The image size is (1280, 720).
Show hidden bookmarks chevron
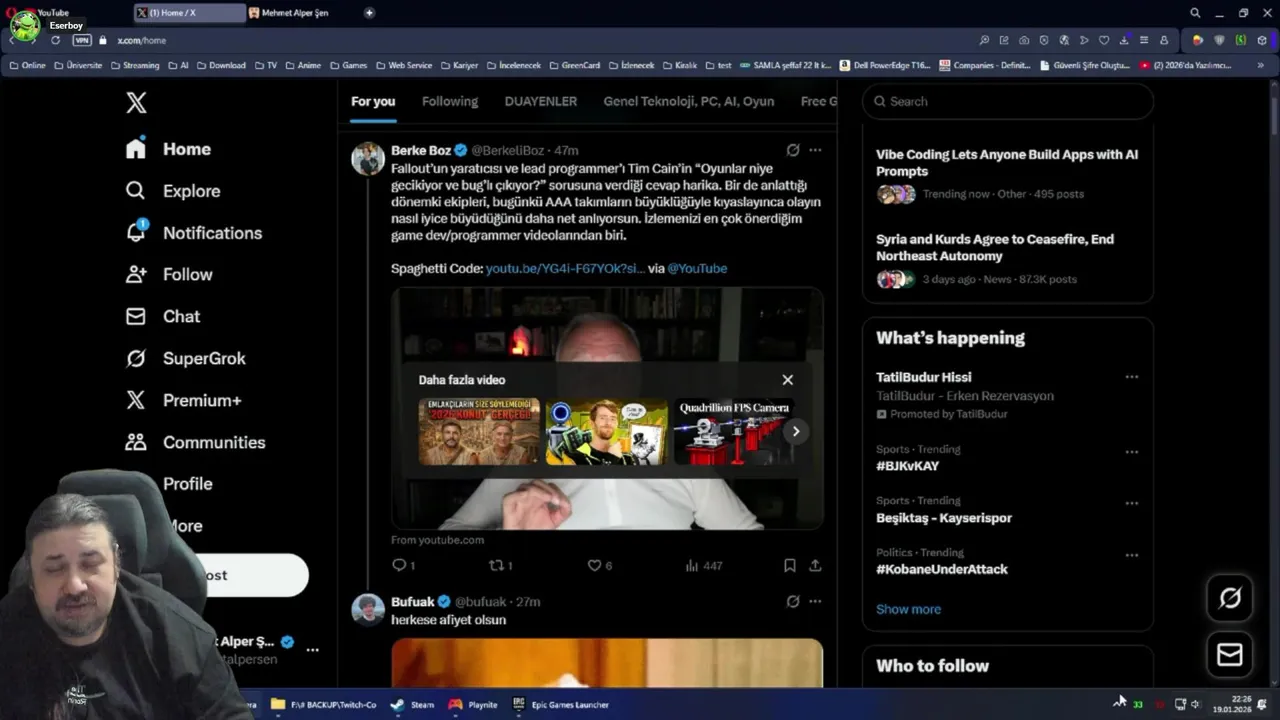(1261, 65)
